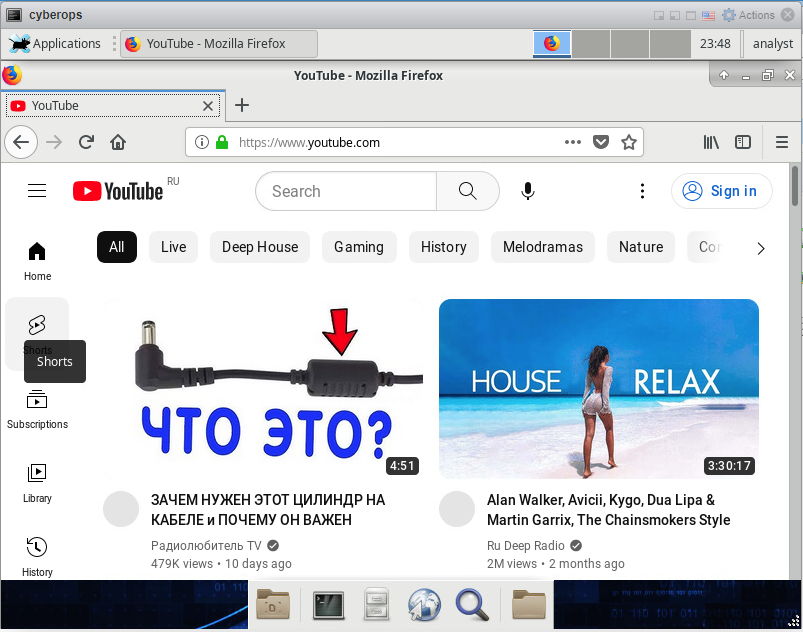Open a new tab with plus button
The height and width of the screenshot is (632, 803).
click(x=242, y=105)
